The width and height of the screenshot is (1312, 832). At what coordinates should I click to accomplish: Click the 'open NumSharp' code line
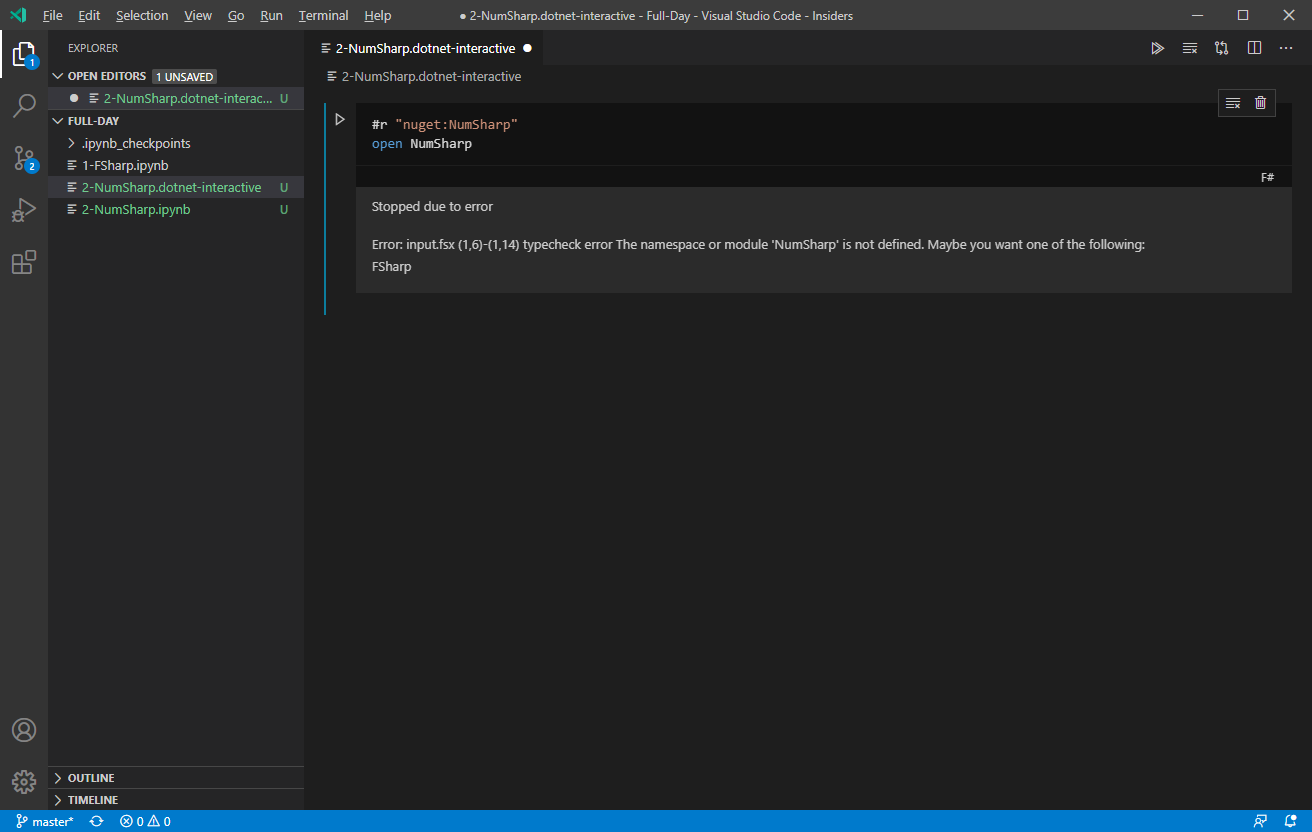point(421,144)
